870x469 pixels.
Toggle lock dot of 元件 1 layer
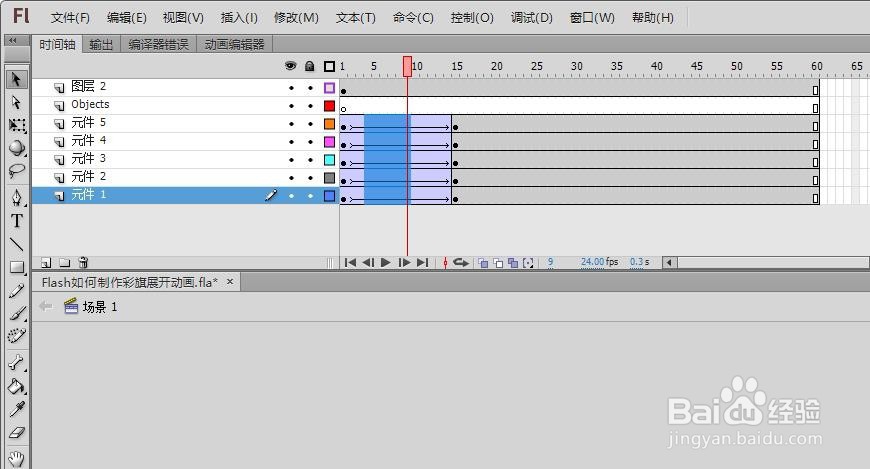click(x=310, y=196)
